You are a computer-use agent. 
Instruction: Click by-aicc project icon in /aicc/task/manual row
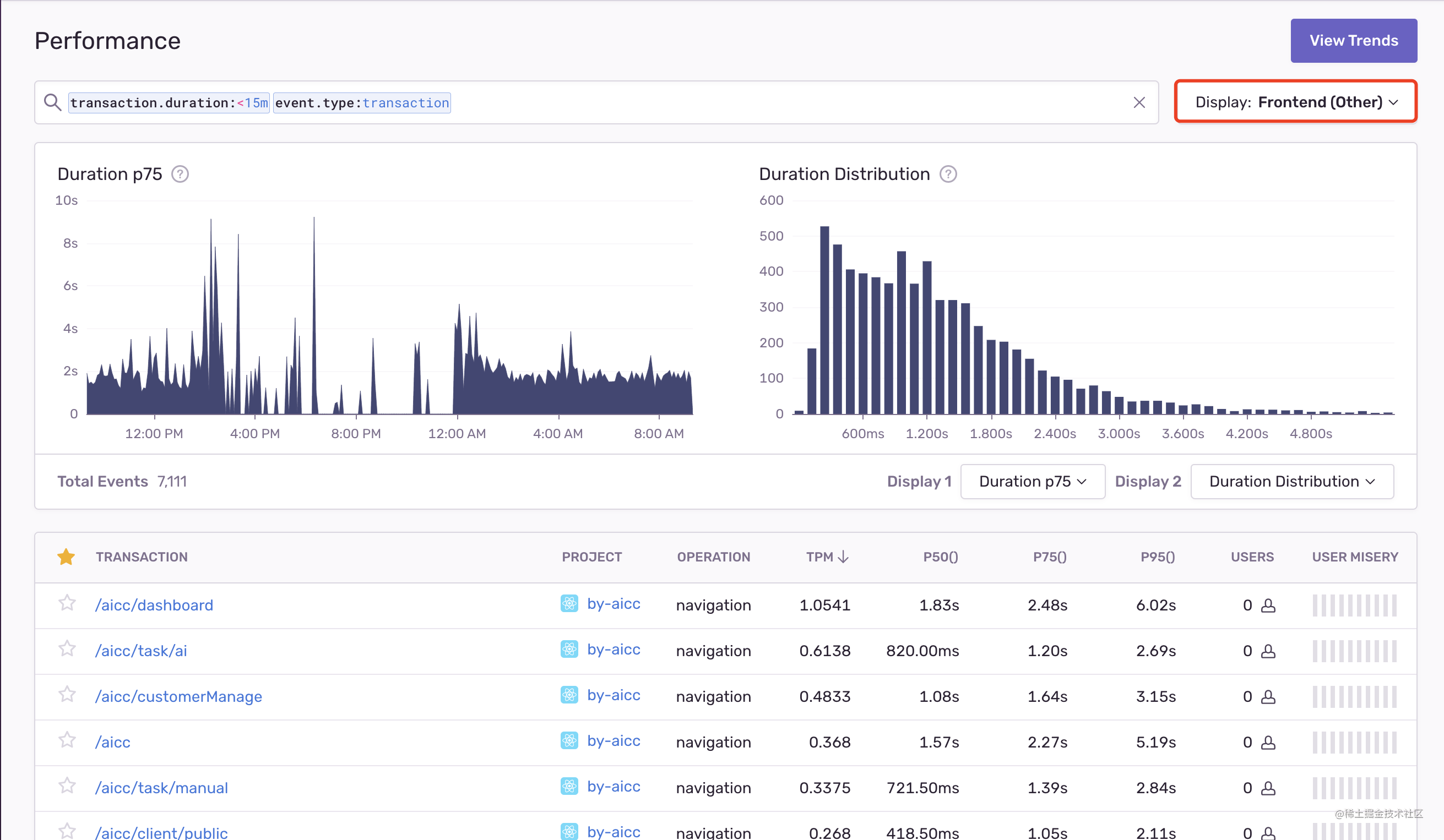(x=569, y=787)
